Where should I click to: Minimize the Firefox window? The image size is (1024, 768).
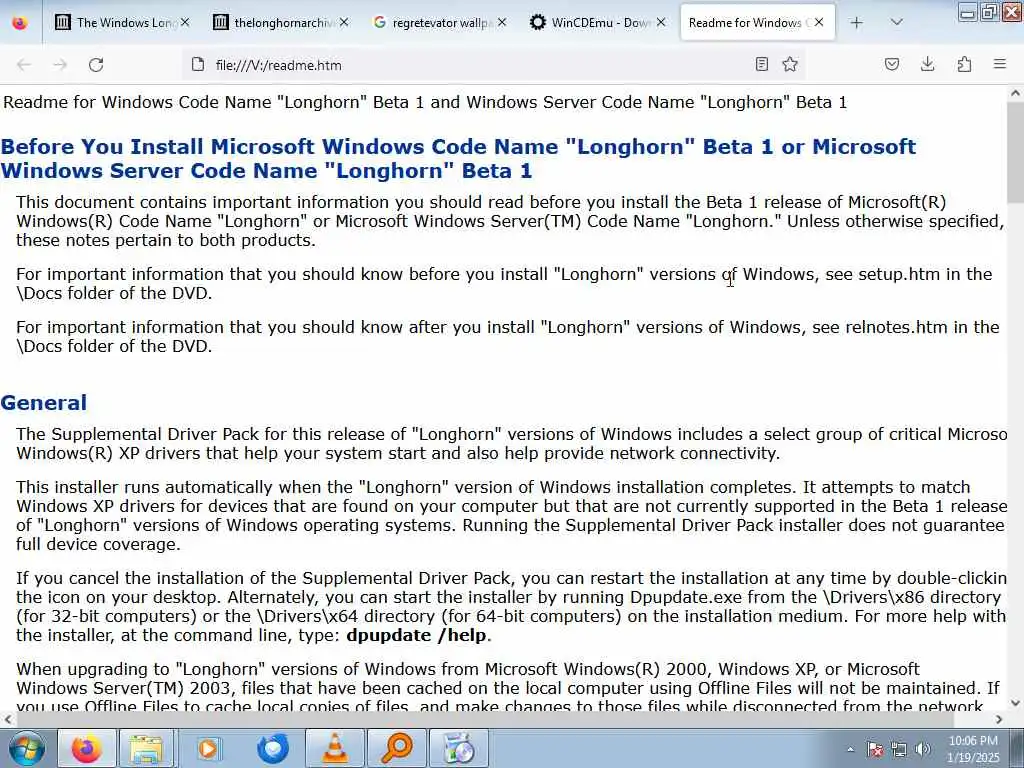(x=968, y=12)
